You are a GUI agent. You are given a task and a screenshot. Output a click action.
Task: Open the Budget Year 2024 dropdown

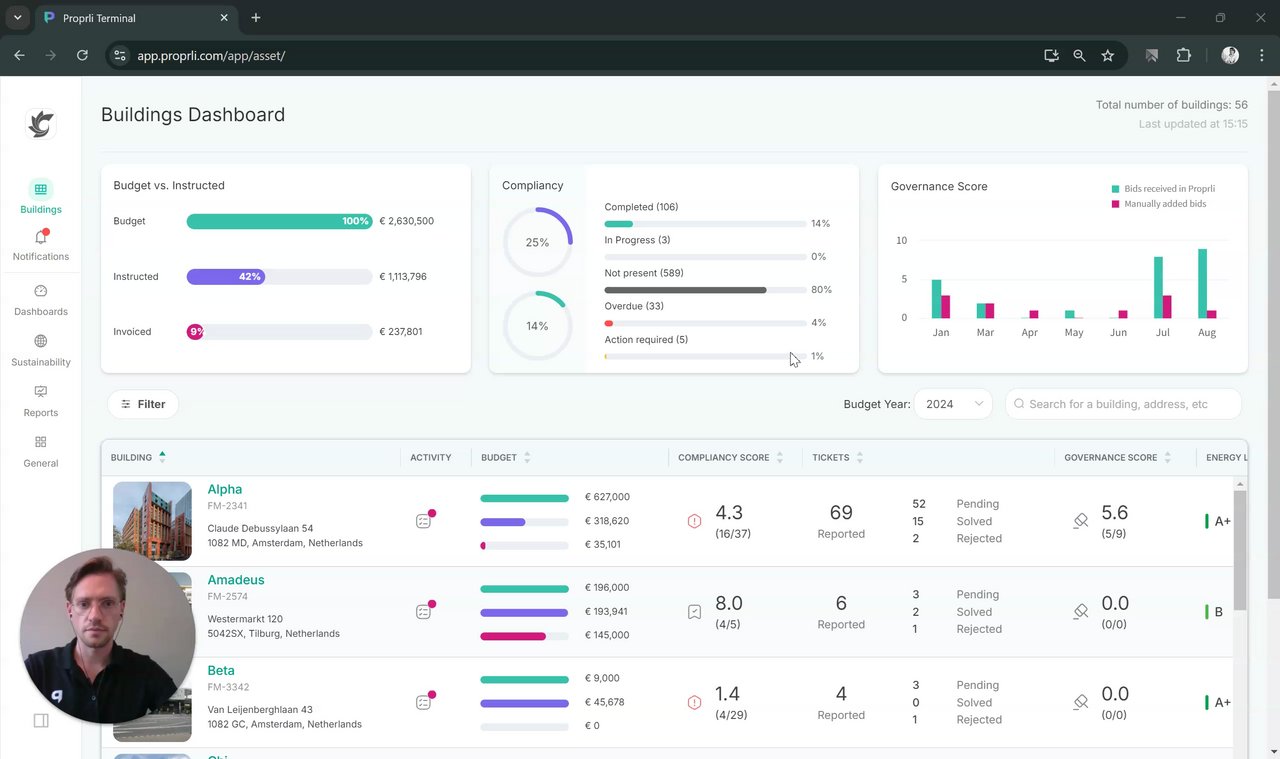tap(953, 404)
